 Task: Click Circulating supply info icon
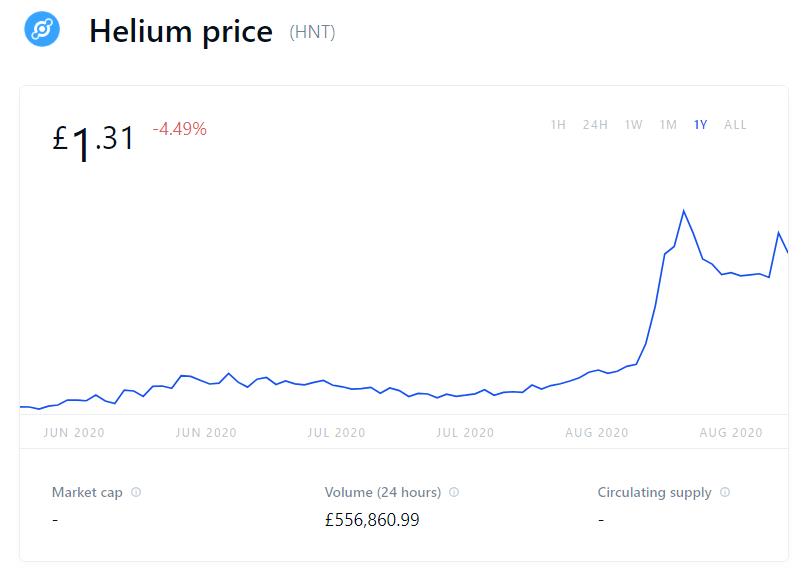click(x=725, y=492)
